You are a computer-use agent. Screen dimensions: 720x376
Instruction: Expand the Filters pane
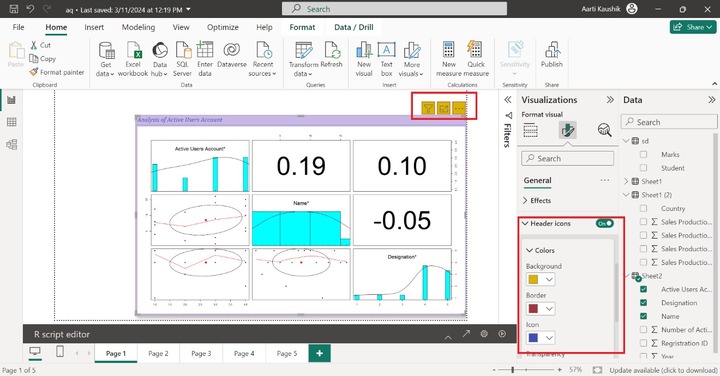(507, 100)
